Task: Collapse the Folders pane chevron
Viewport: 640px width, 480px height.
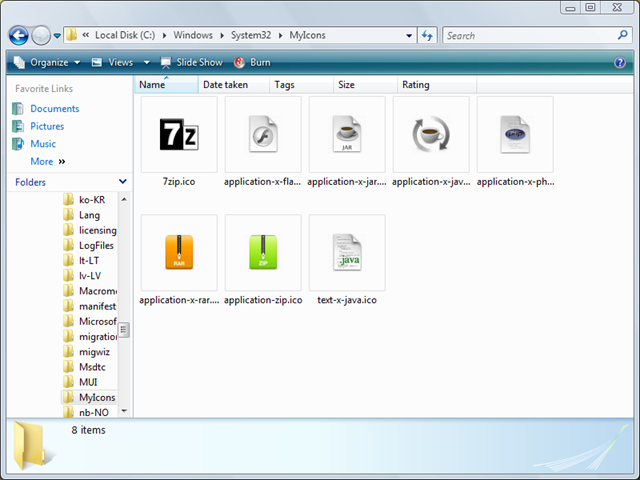Action: click(122, 182)
